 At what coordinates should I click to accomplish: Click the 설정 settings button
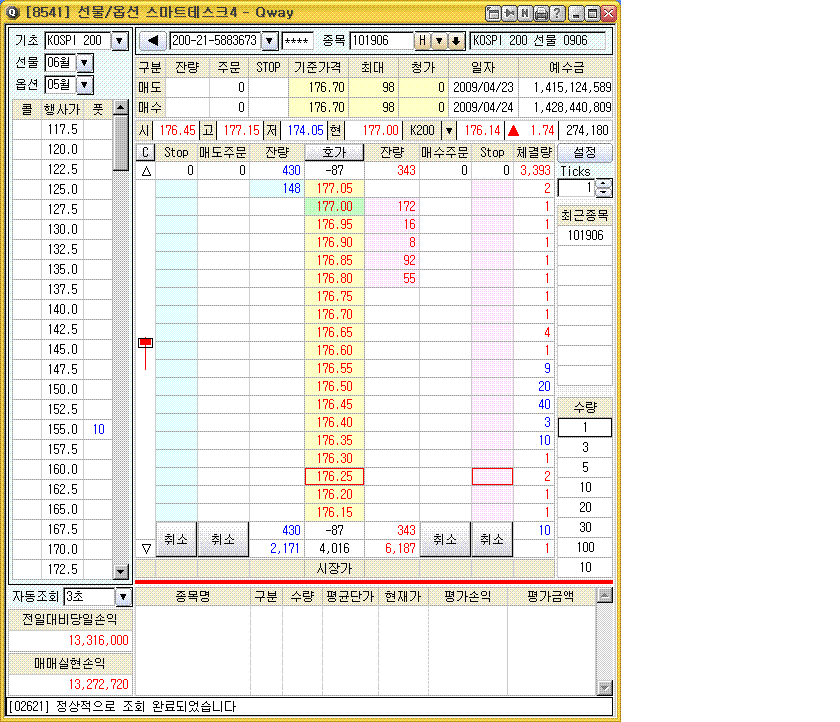point(584,153)
